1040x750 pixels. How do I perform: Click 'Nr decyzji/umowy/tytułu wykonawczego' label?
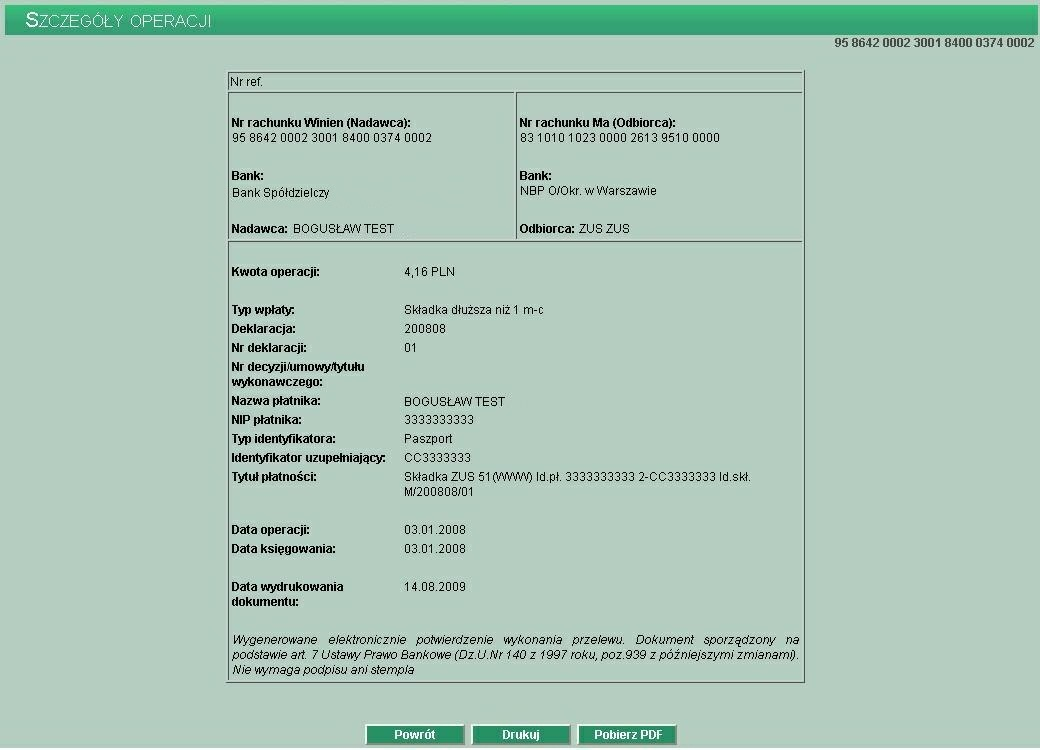click(298, 374)
